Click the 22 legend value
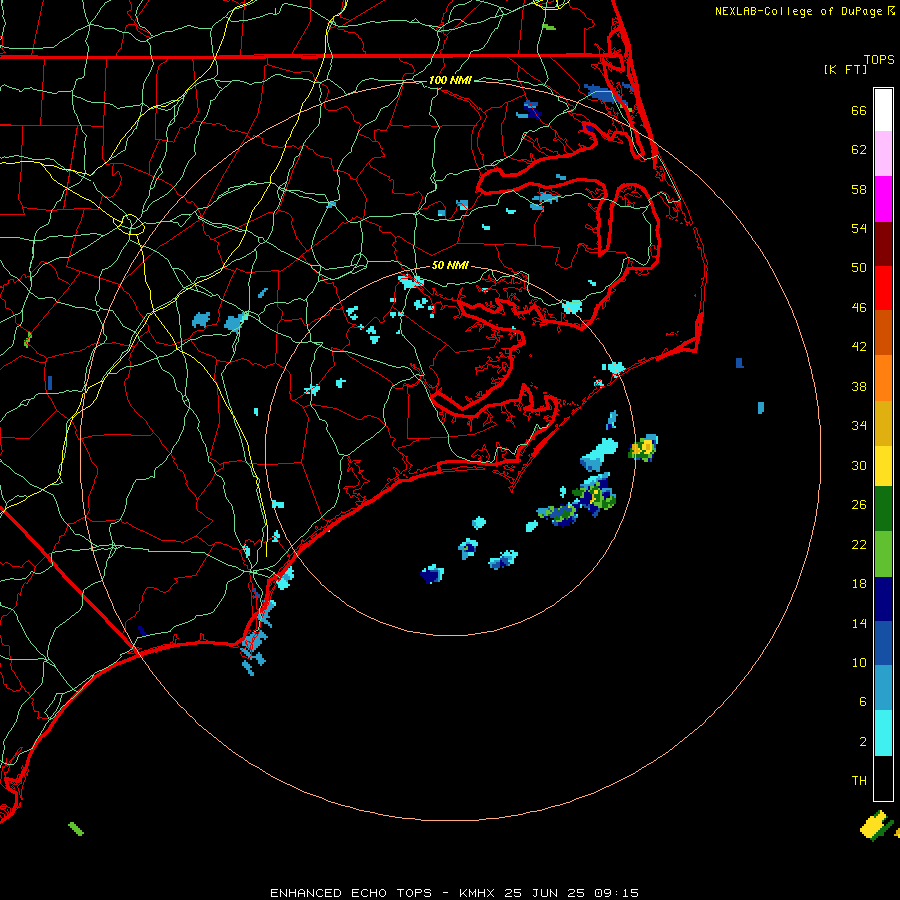Viewport: 900px width, 900px height. [x=859, y=544]
